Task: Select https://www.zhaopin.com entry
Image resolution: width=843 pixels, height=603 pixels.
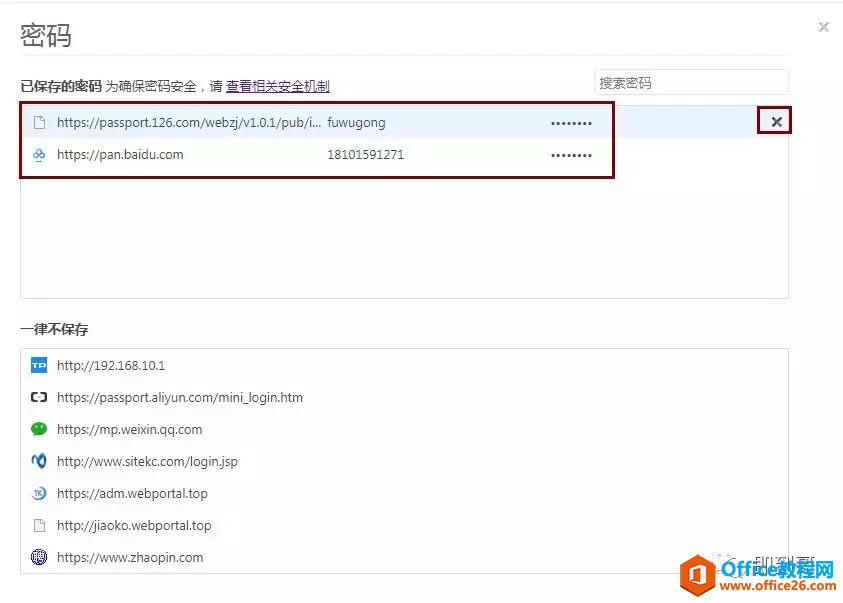Action: tap(130, 558)
